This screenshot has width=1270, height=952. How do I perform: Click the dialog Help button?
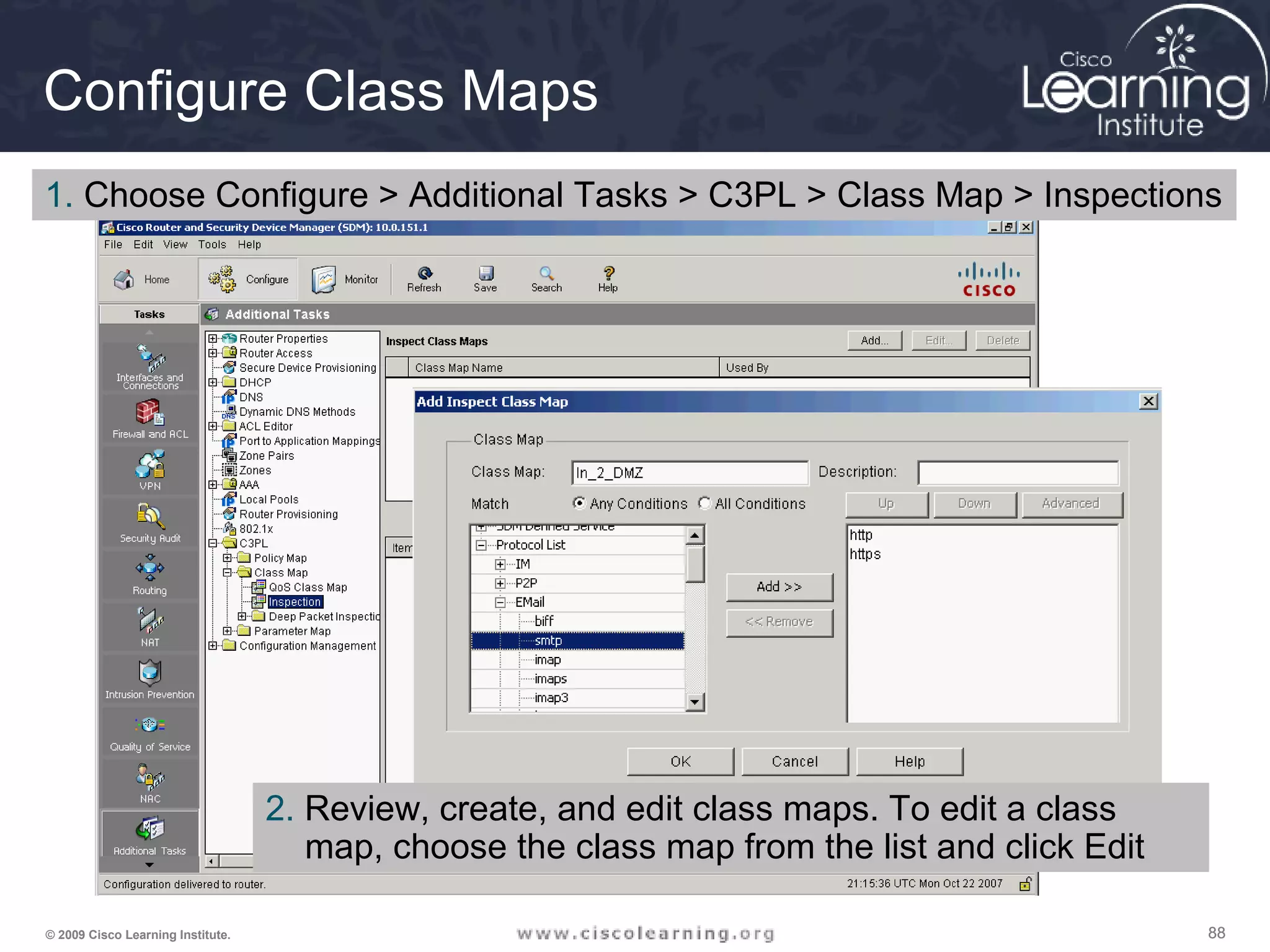pyautogui.click(x=910, y=762)
